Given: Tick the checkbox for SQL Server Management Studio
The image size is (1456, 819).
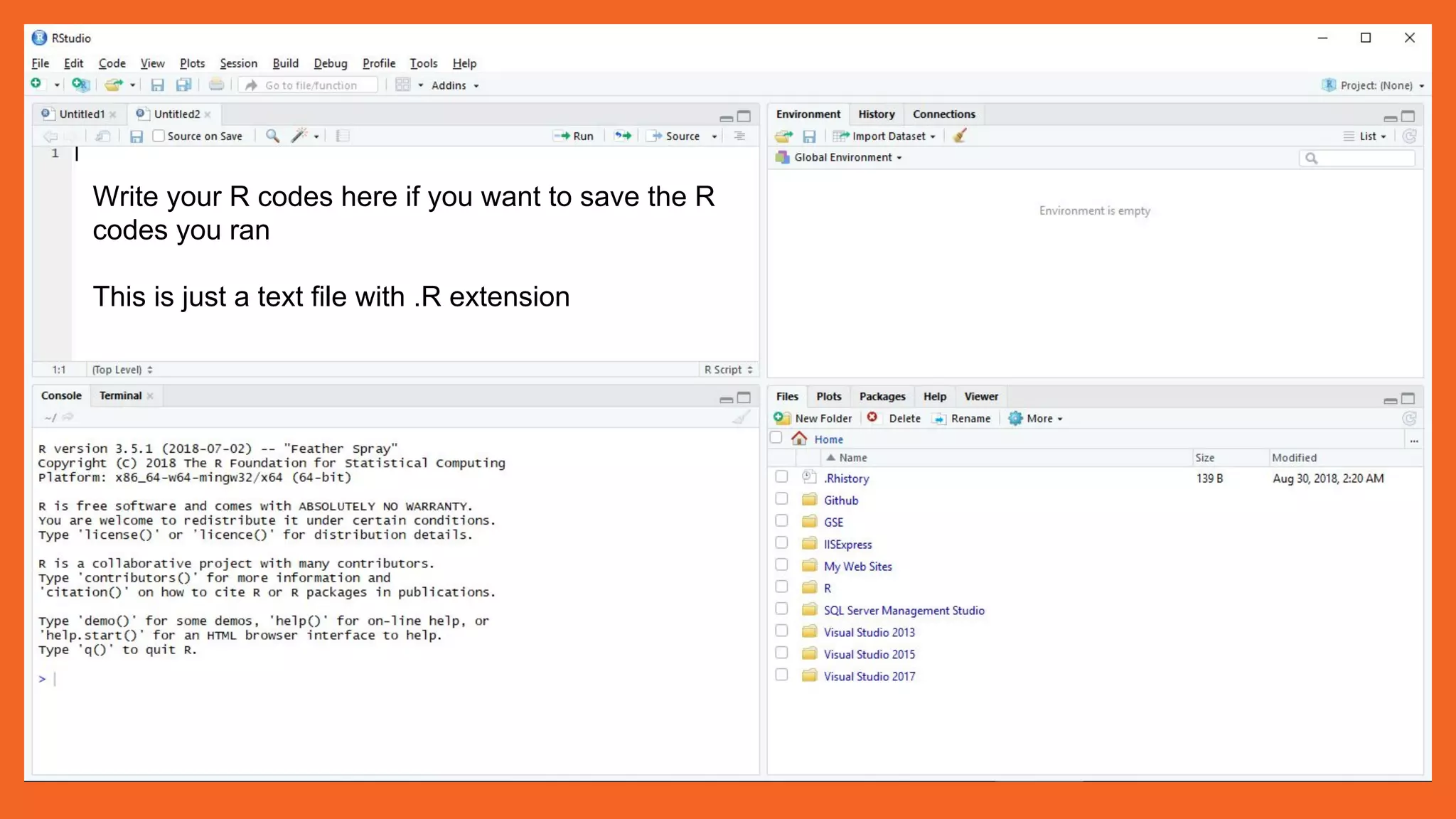Looking at the screenshot, I should (x=781, y=609).
